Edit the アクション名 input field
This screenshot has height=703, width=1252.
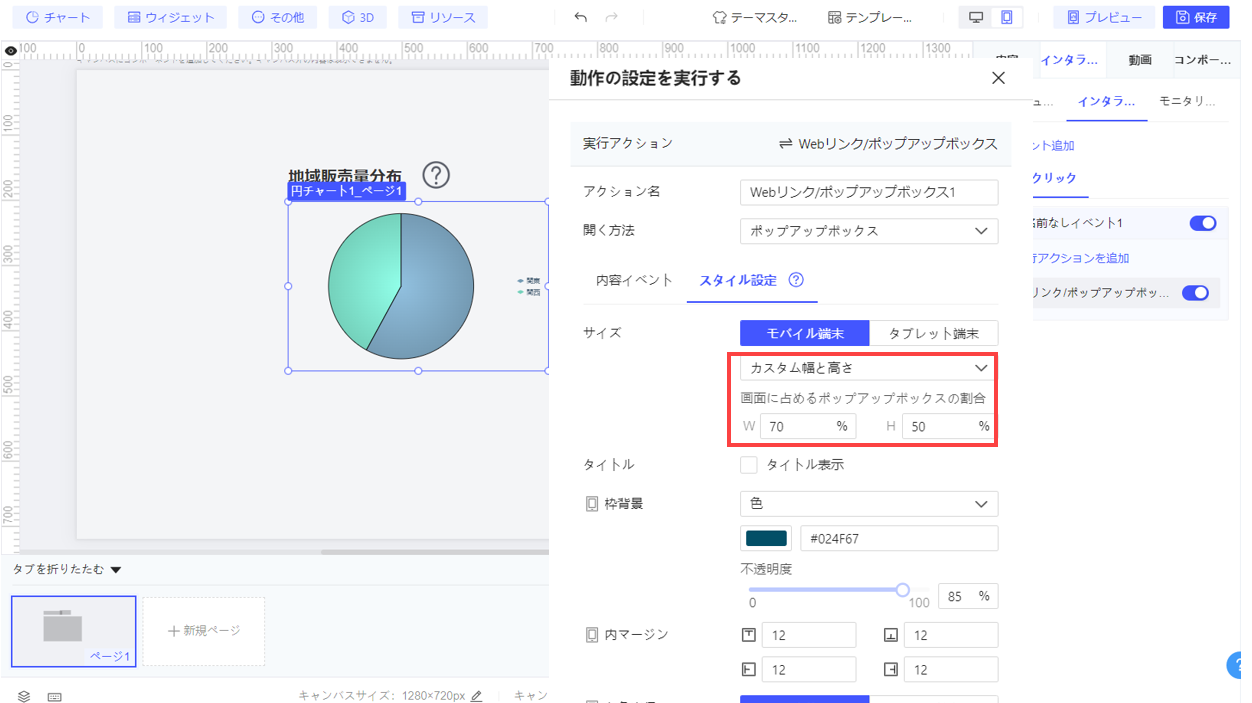click(x=869, y=192)
